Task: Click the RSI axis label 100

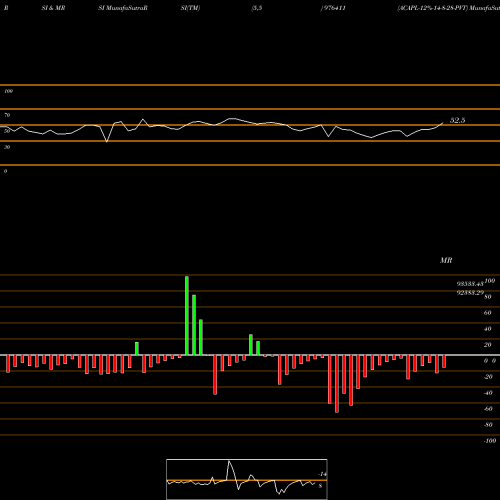Action: [x=8, y=91]
